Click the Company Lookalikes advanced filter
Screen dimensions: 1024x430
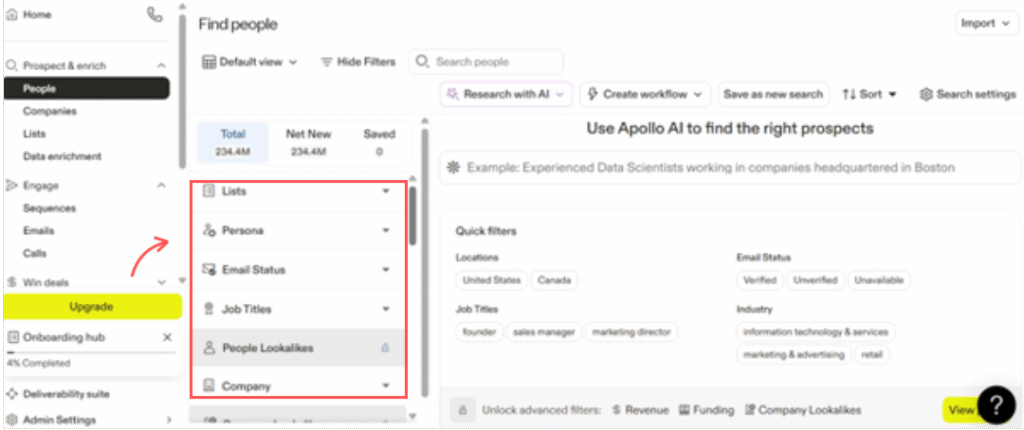(x=803, y=410)
